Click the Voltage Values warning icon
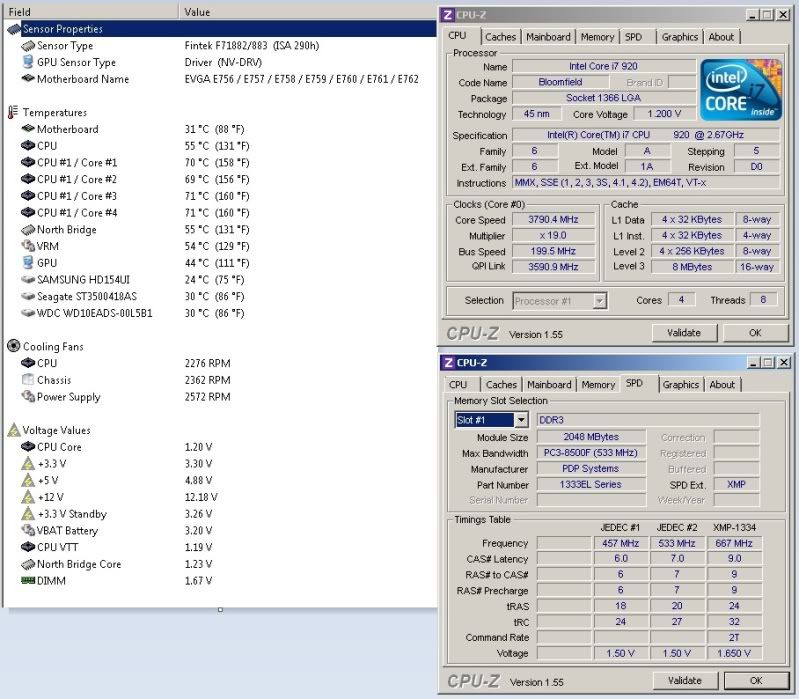 click(14, 430)
